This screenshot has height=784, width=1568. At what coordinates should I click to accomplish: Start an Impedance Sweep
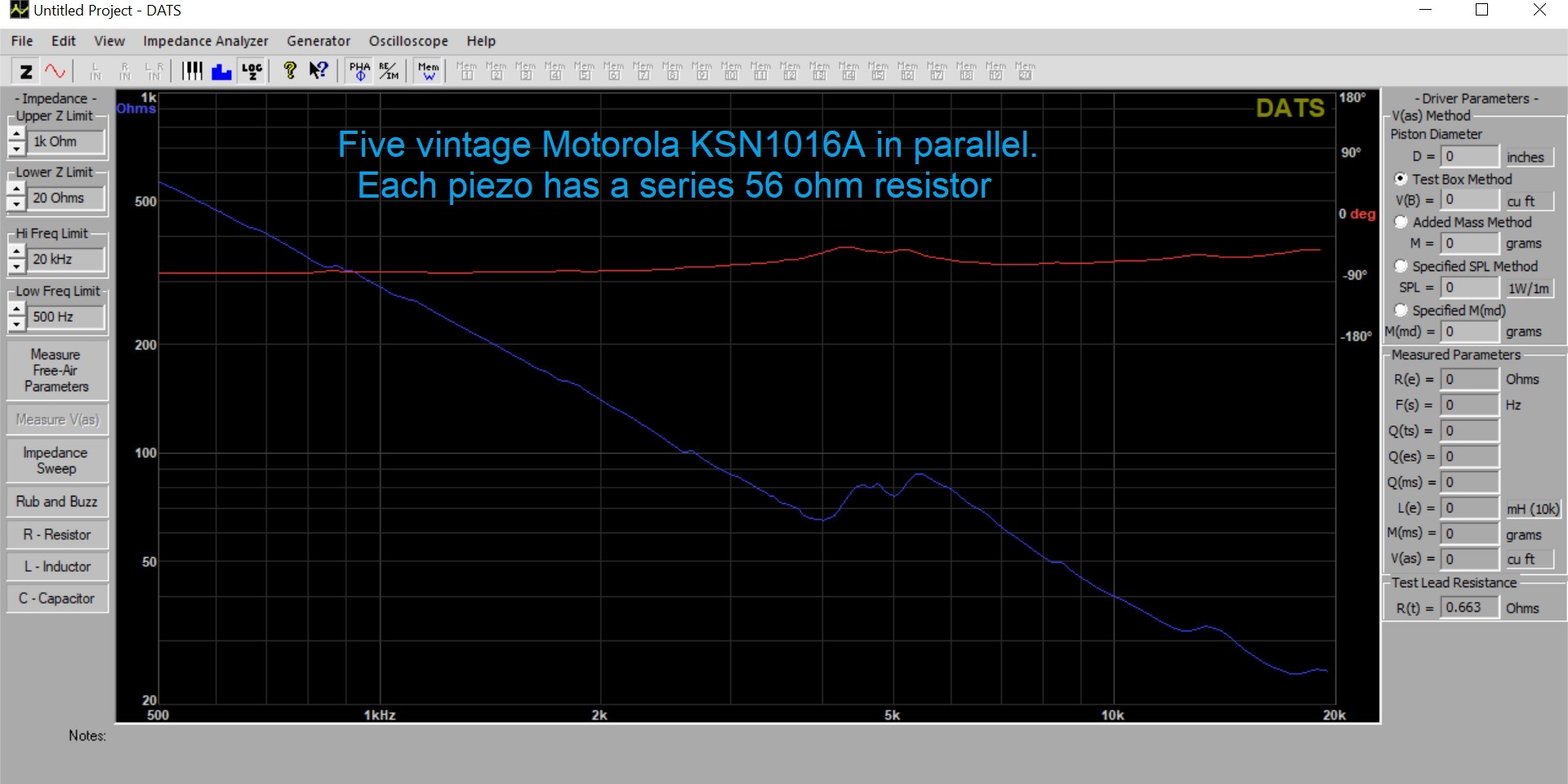[x=56, y=461]
